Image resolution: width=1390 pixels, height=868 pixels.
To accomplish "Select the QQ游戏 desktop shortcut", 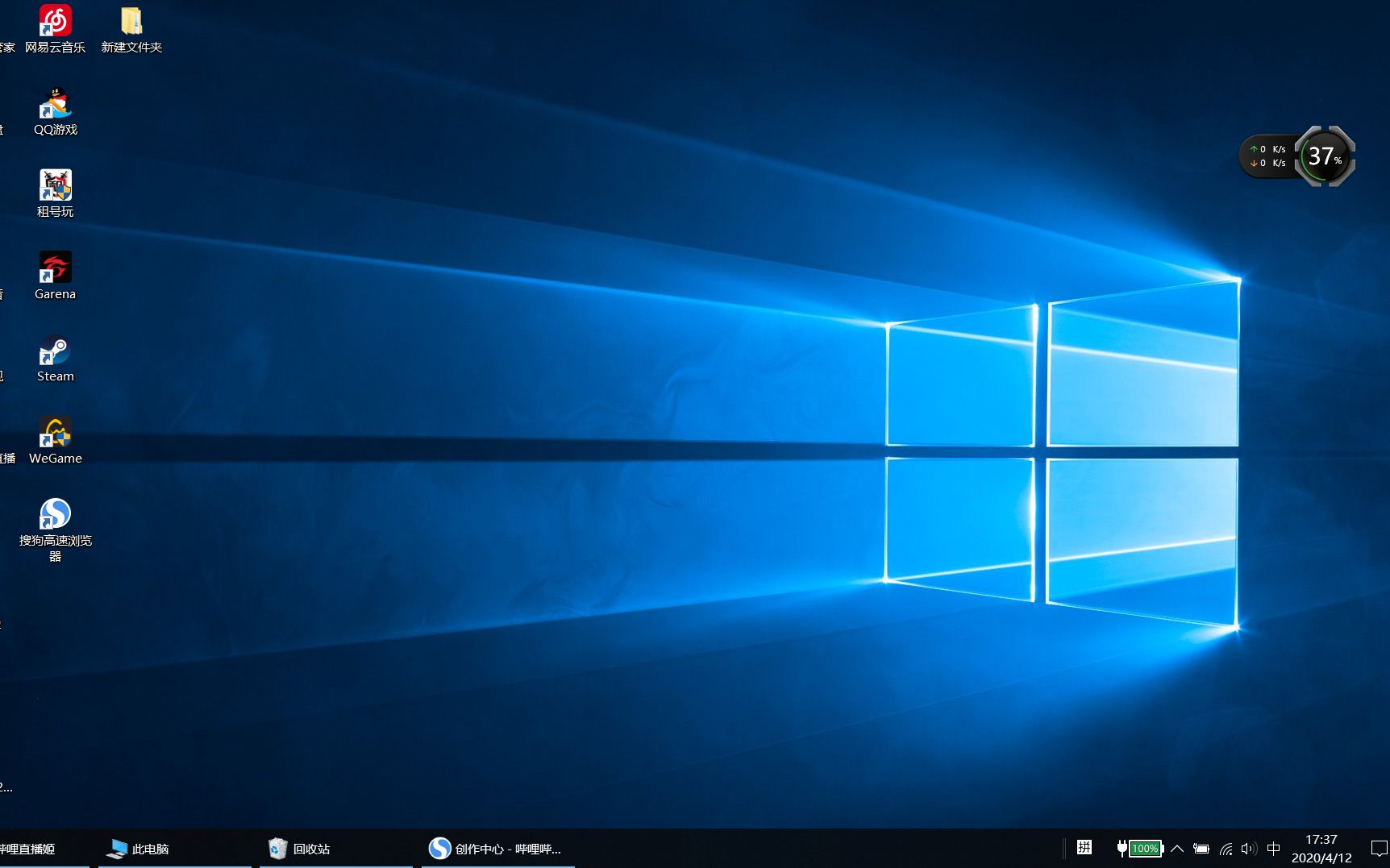I will coord(55,111).
